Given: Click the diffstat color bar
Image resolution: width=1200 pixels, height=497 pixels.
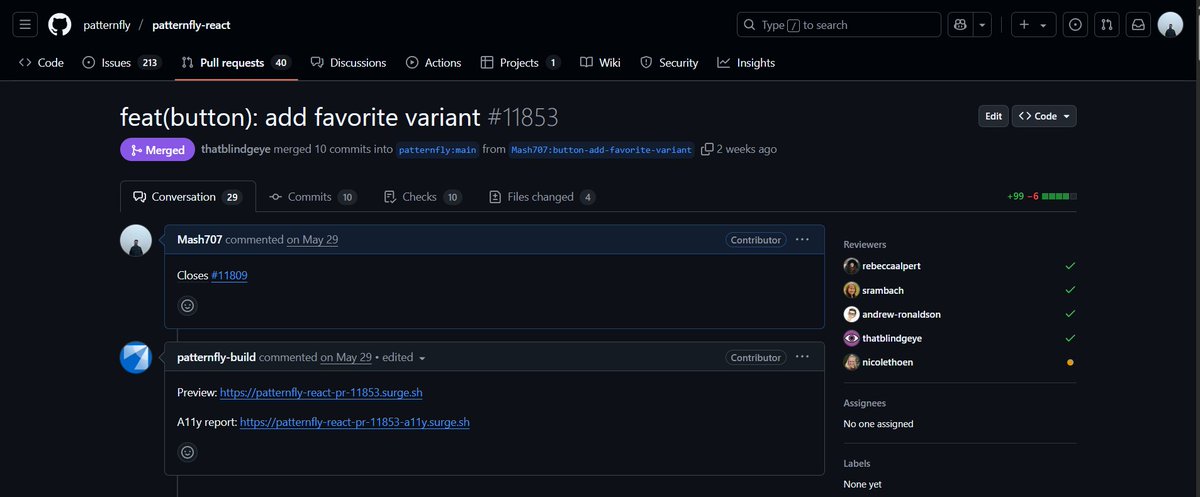Looking at the screenshot, I should [1059, 197].
